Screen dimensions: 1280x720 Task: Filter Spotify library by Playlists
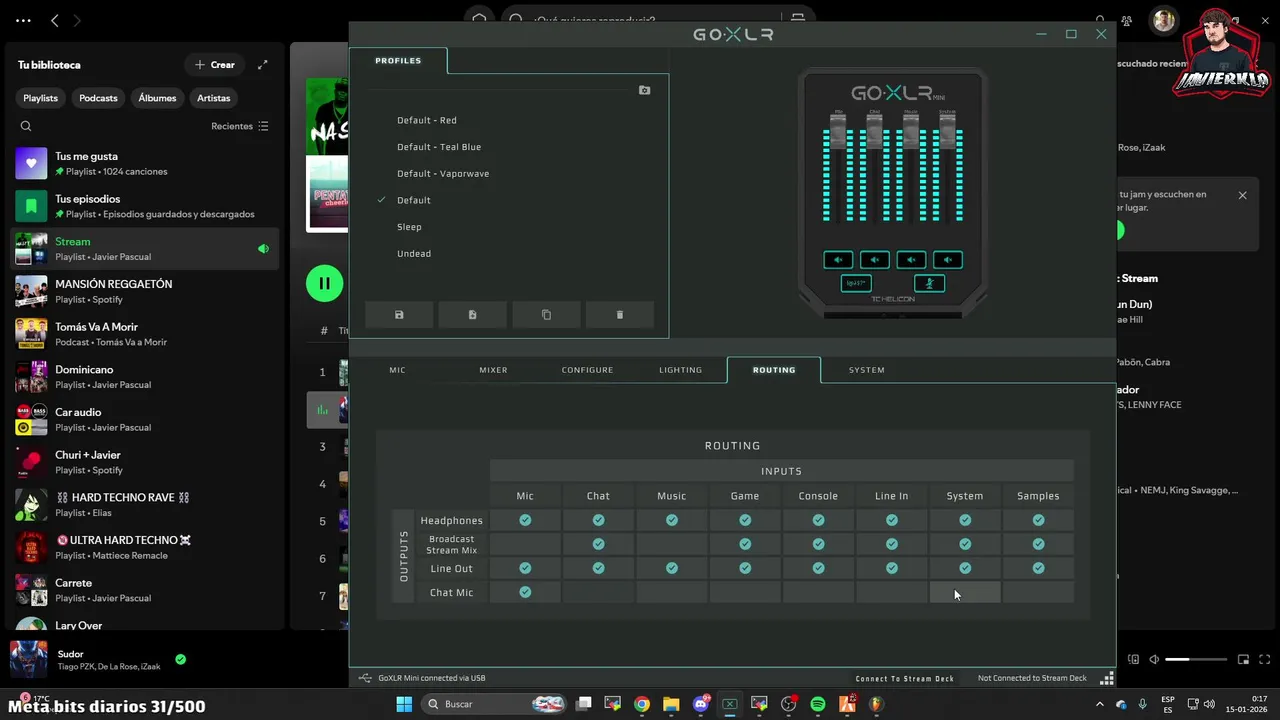click(x=41, y=98)
